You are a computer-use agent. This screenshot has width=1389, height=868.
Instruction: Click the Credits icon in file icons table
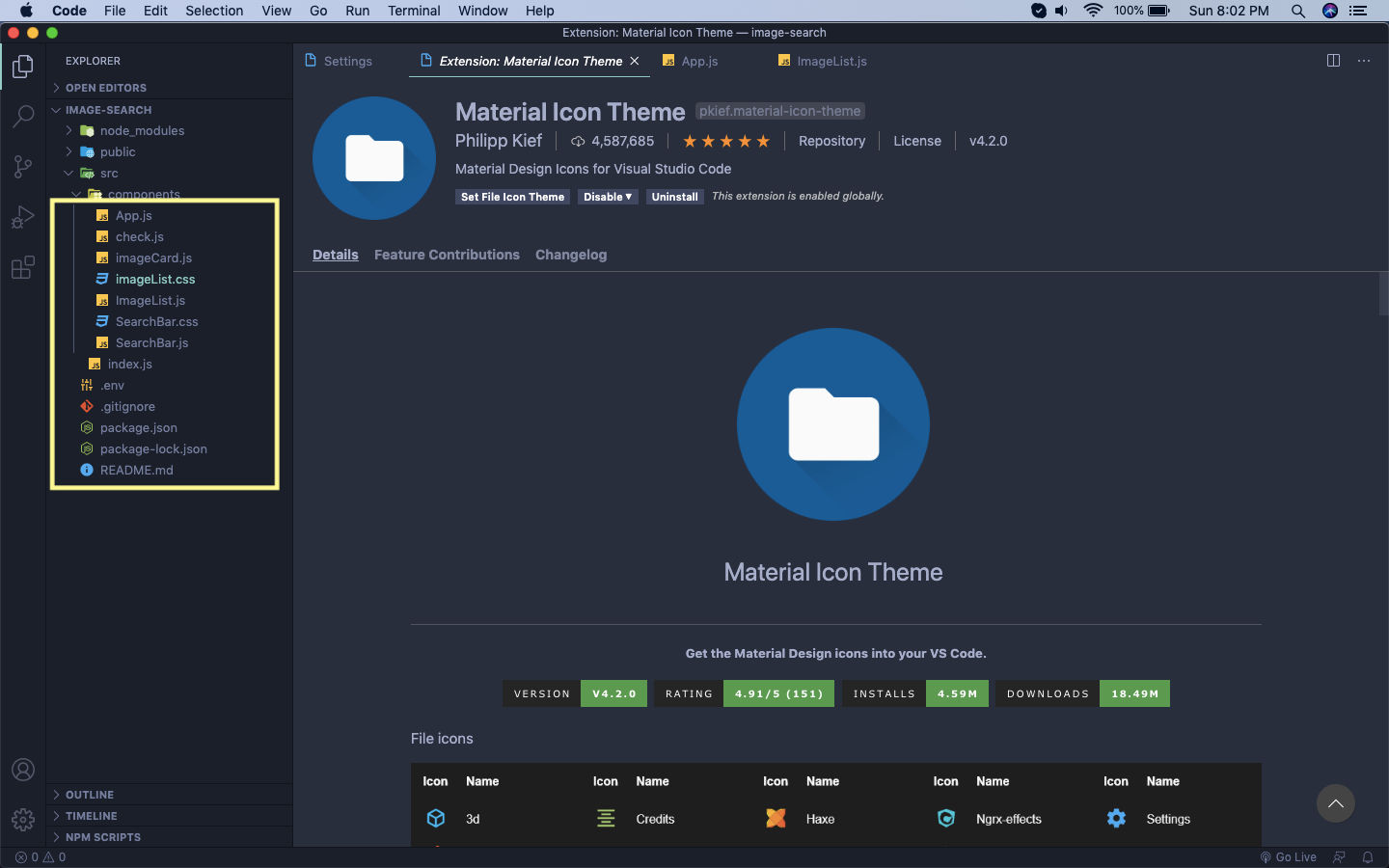click(x=606, y=818)
